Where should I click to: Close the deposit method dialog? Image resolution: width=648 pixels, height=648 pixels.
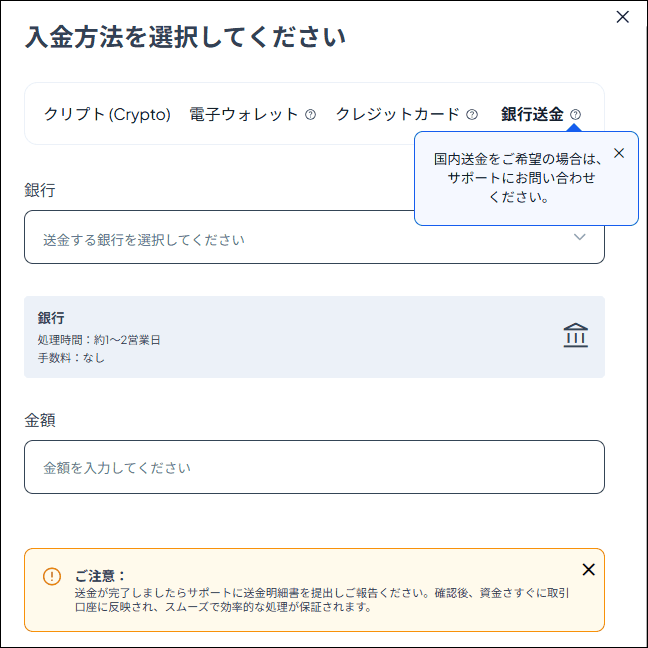coord(622,16)
